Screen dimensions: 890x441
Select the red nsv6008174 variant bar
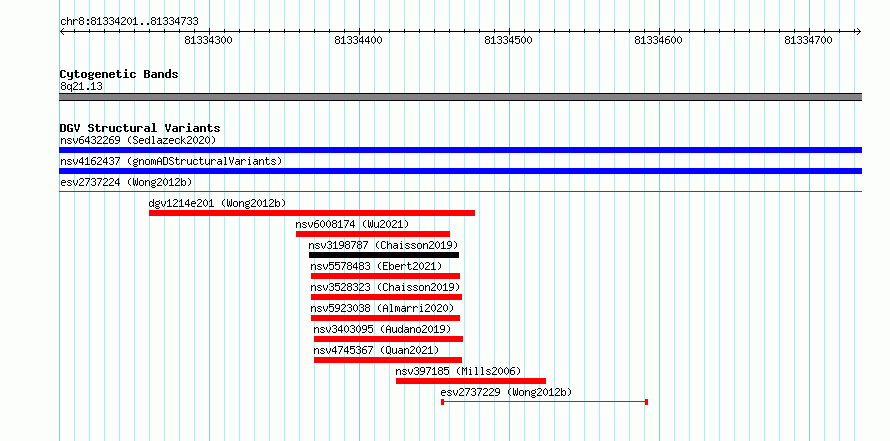[x=372, y=234]
